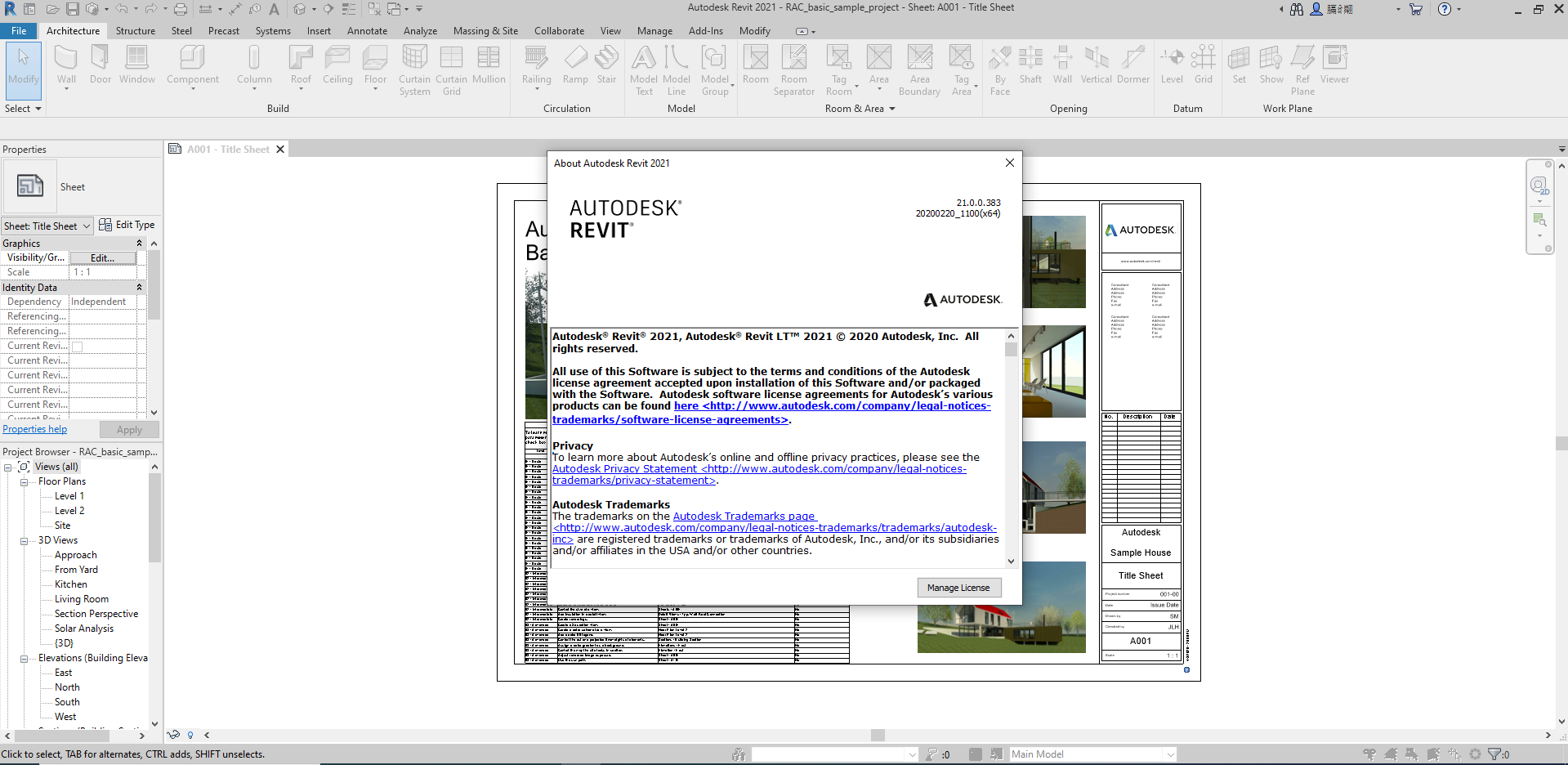Open the File menu

click(19, 31)
